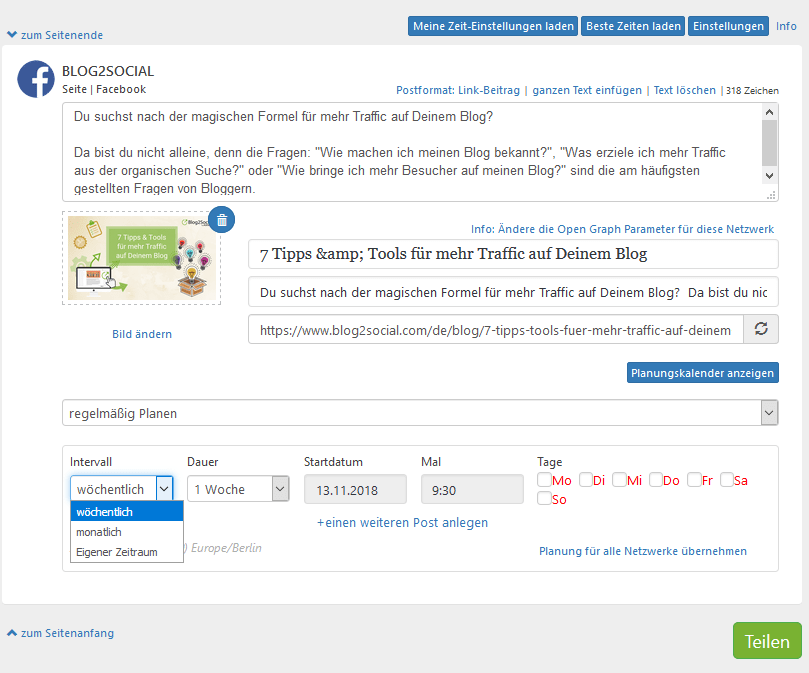Click the post text scrollbar up arrow

point(769,112)
